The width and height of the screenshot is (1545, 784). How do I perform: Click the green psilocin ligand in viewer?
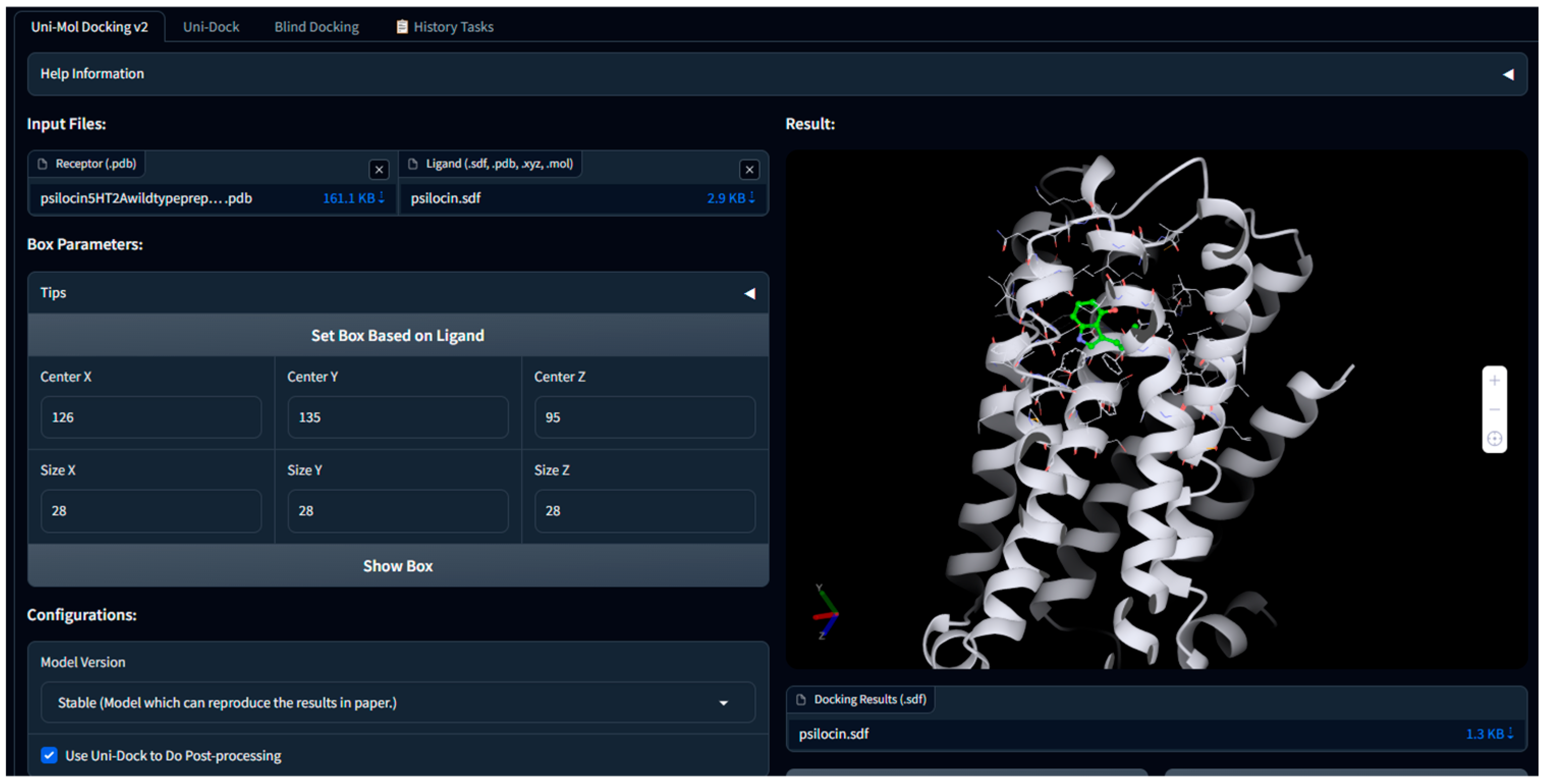click(1097, 326)
